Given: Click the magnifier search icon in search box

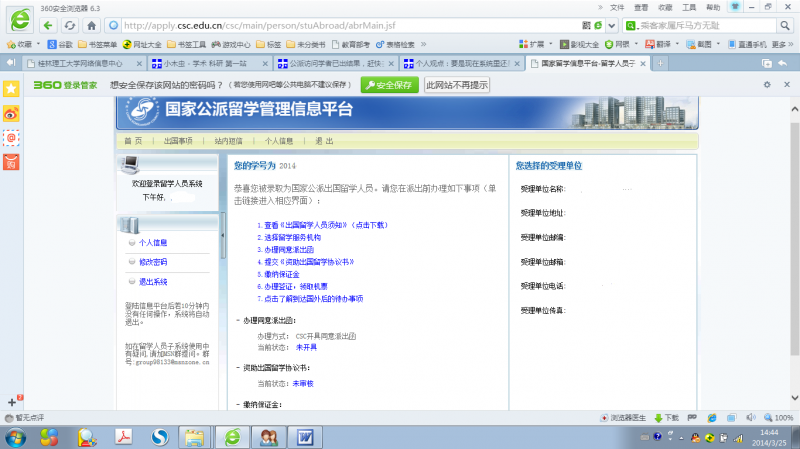Looking at the screenshot, I should 784,26.
